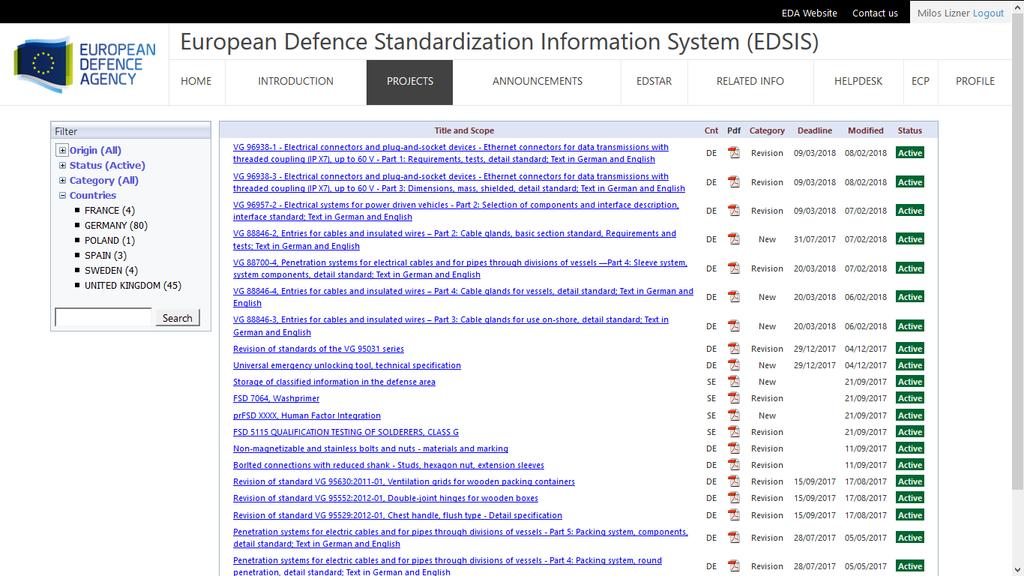Open the INTRODUCTION tab
This screenshot has width=1024, height=576.
(x=295, y=82)
